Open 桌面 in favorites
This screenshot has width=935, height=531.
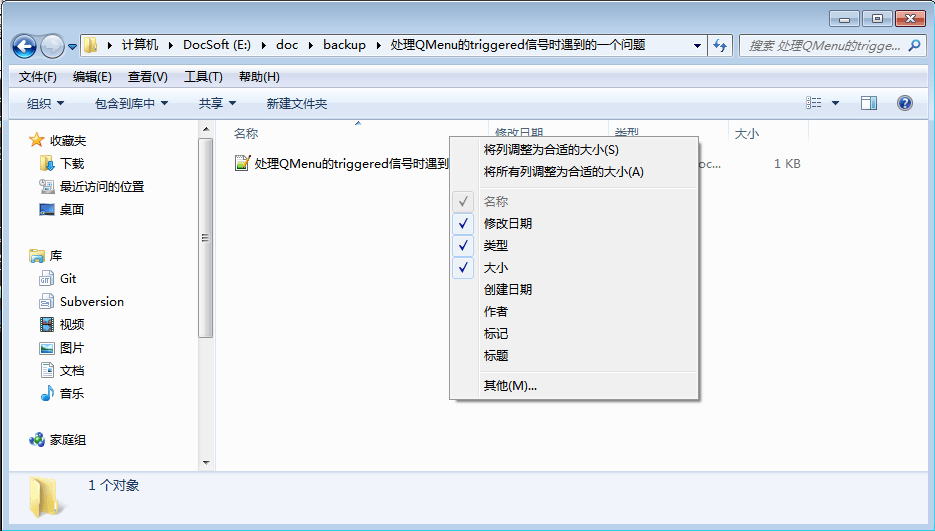(72, 209)
